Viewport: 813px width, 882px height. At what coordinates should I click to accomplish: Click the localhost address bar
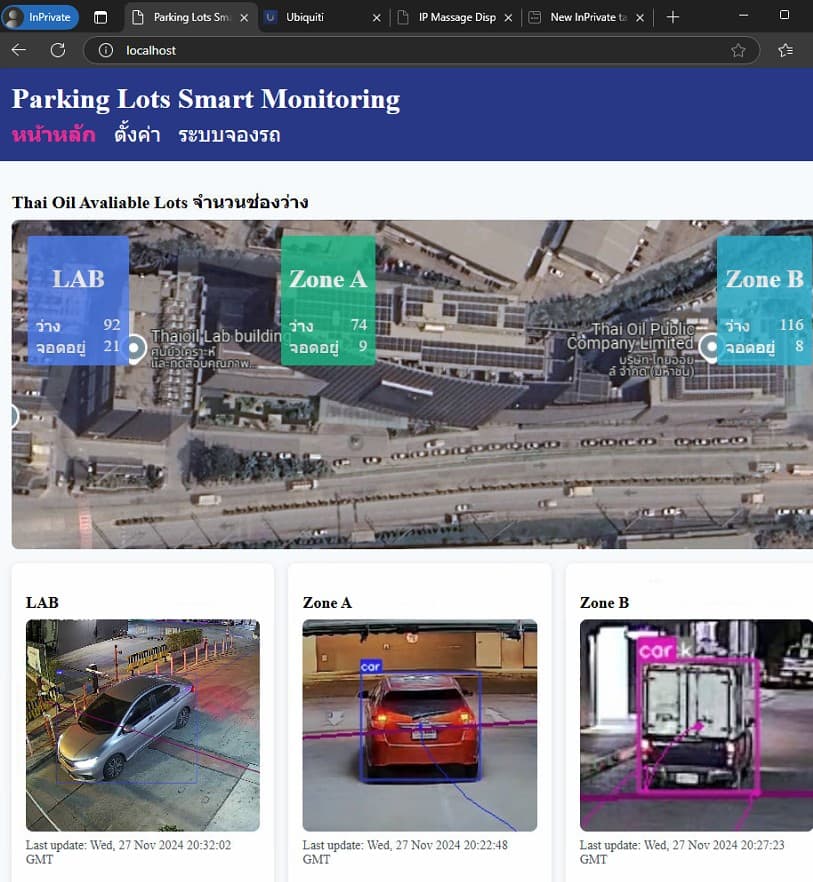click(422, 51)
